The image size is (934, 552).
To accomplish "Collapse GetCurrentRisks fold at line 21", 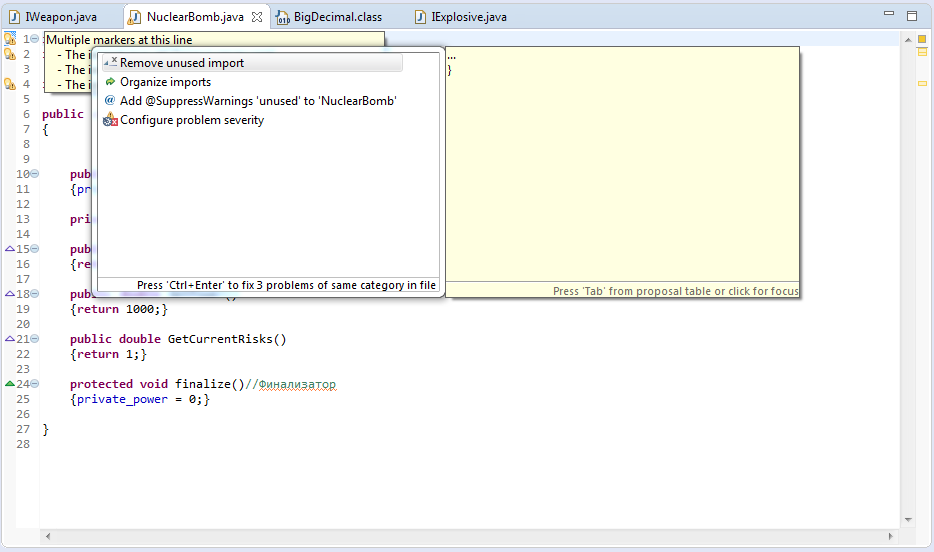I will click(x=35, y=339).
